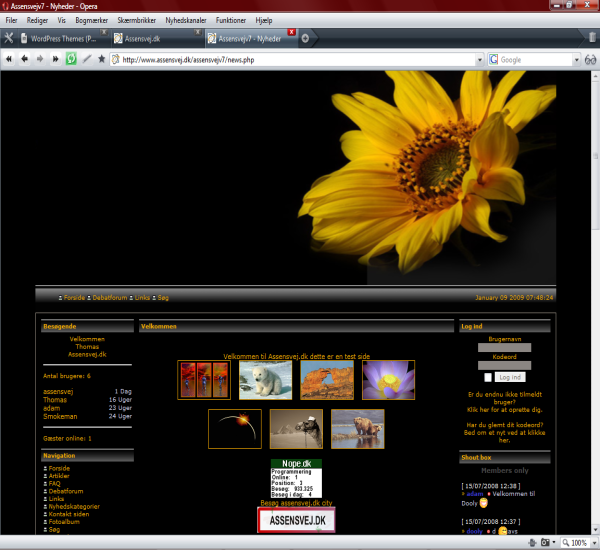Switch to the Assensvej.dk tab

157,38
